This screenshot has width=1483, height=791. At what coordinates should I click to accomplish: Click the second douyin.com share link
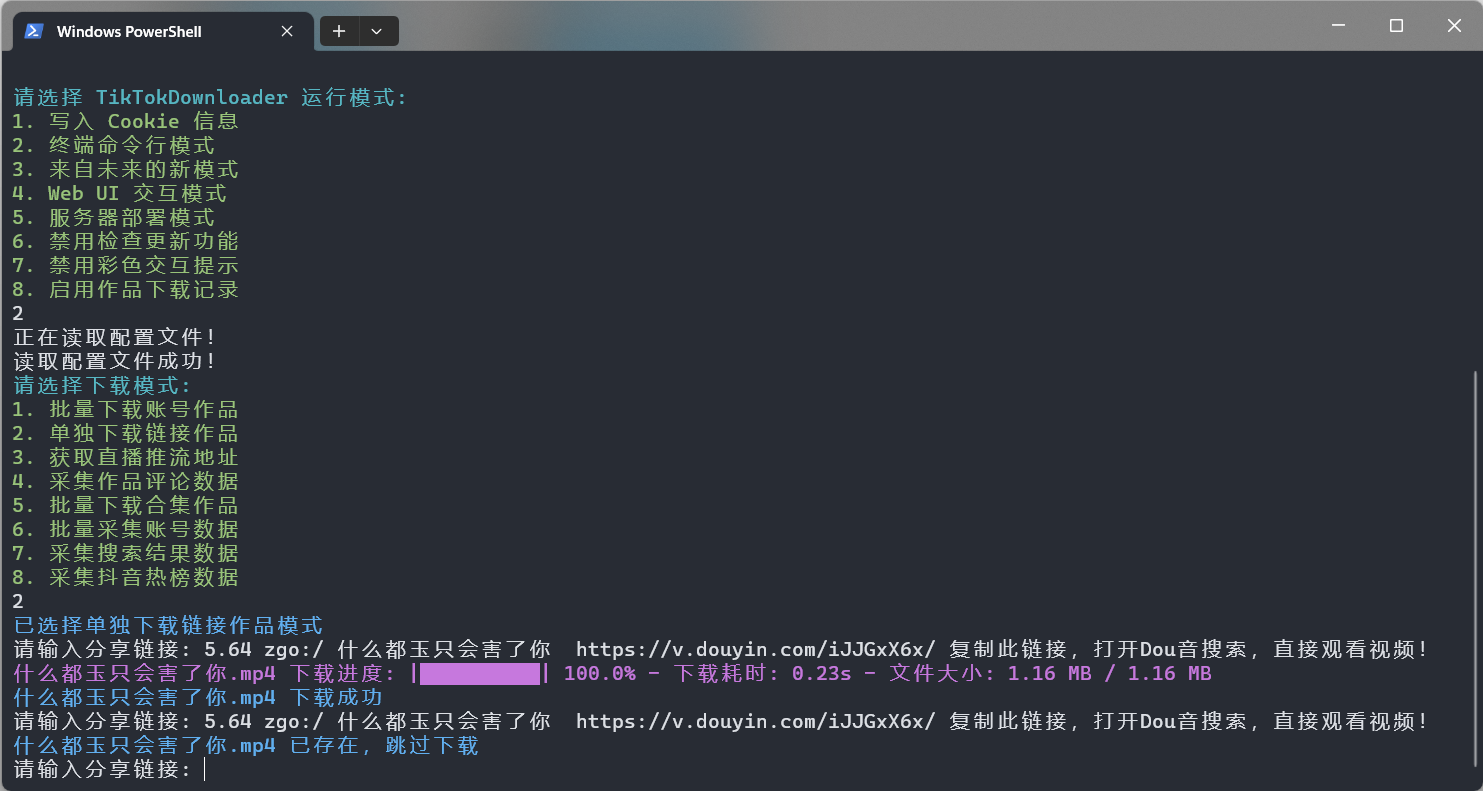(x=756, y=721)
